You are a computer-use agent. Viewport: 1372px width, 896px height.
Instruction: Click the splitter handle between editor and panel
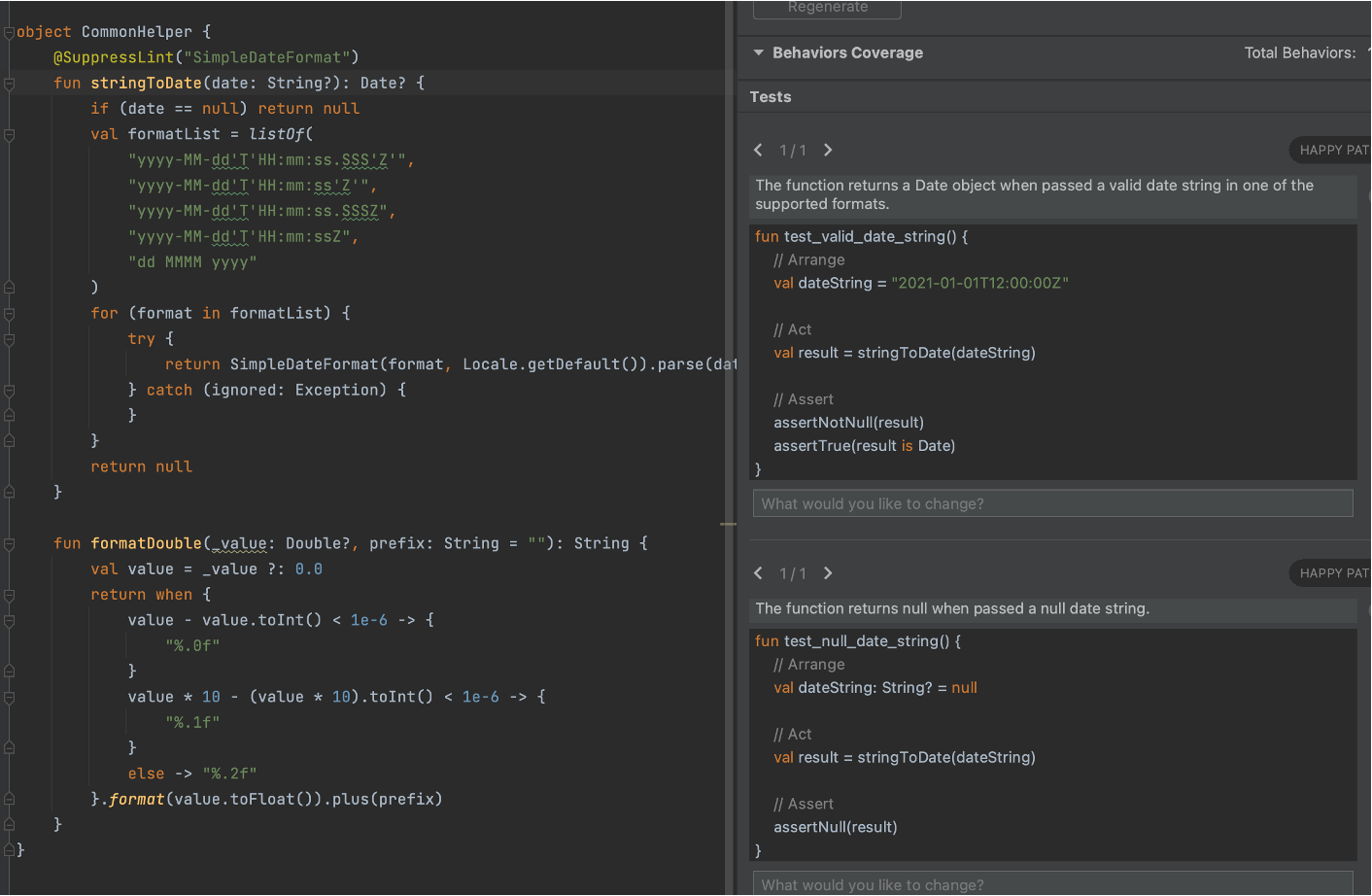coord(729,525)
